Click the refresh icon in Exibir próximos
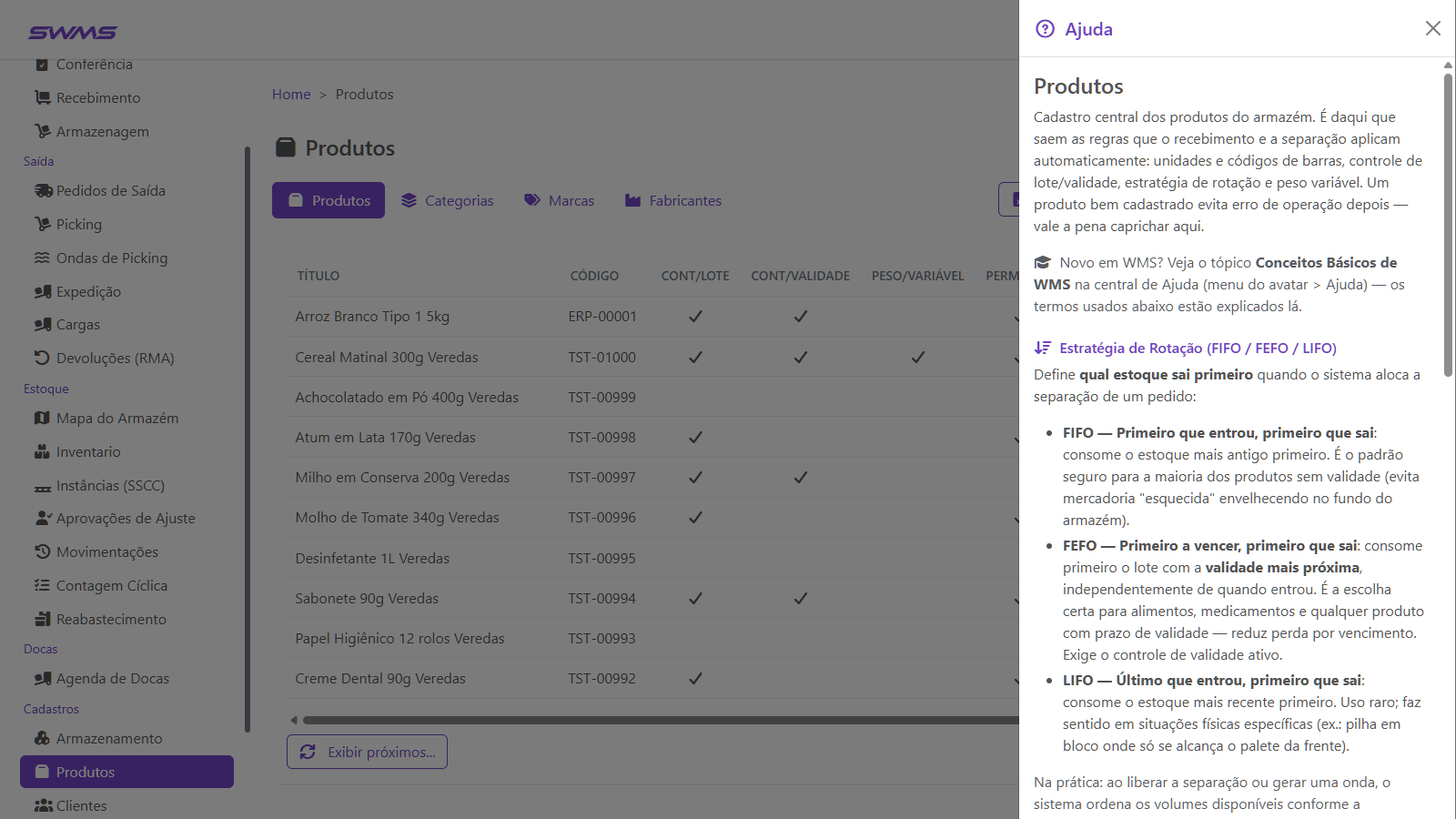Image resolution: width=1456 pixels, height=819 pixels. click(x=308, y=752)
